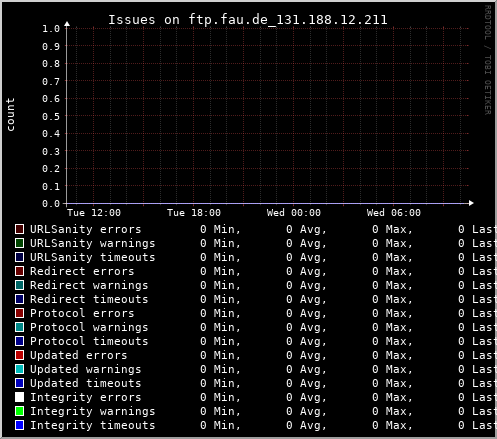The height and width of the screenshot is (439, 497).
Task: Select the Protocol errors legend label
Action: [82, 313]
